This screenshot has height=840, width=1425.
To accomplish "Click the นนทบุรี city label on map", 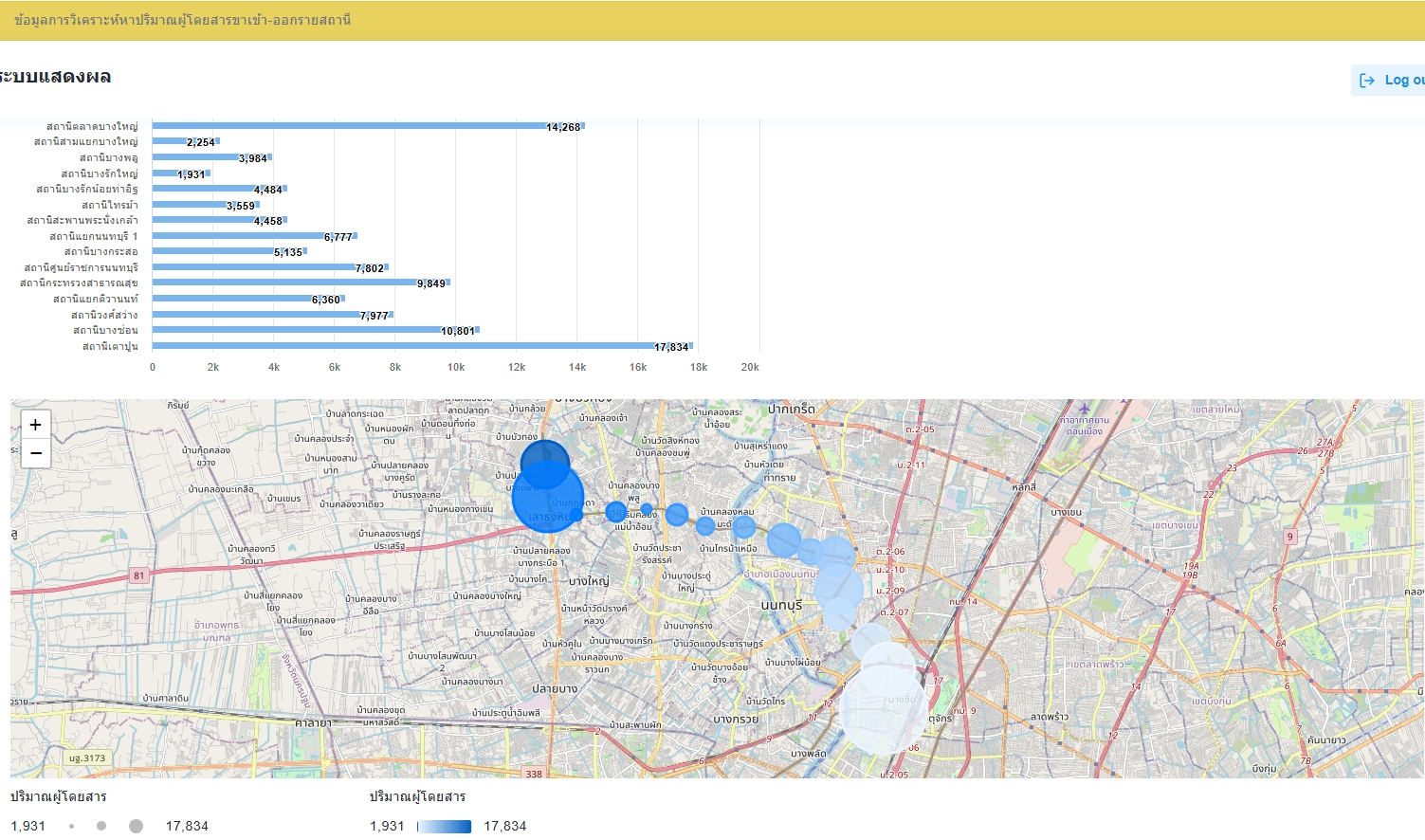I will (781, 605).
